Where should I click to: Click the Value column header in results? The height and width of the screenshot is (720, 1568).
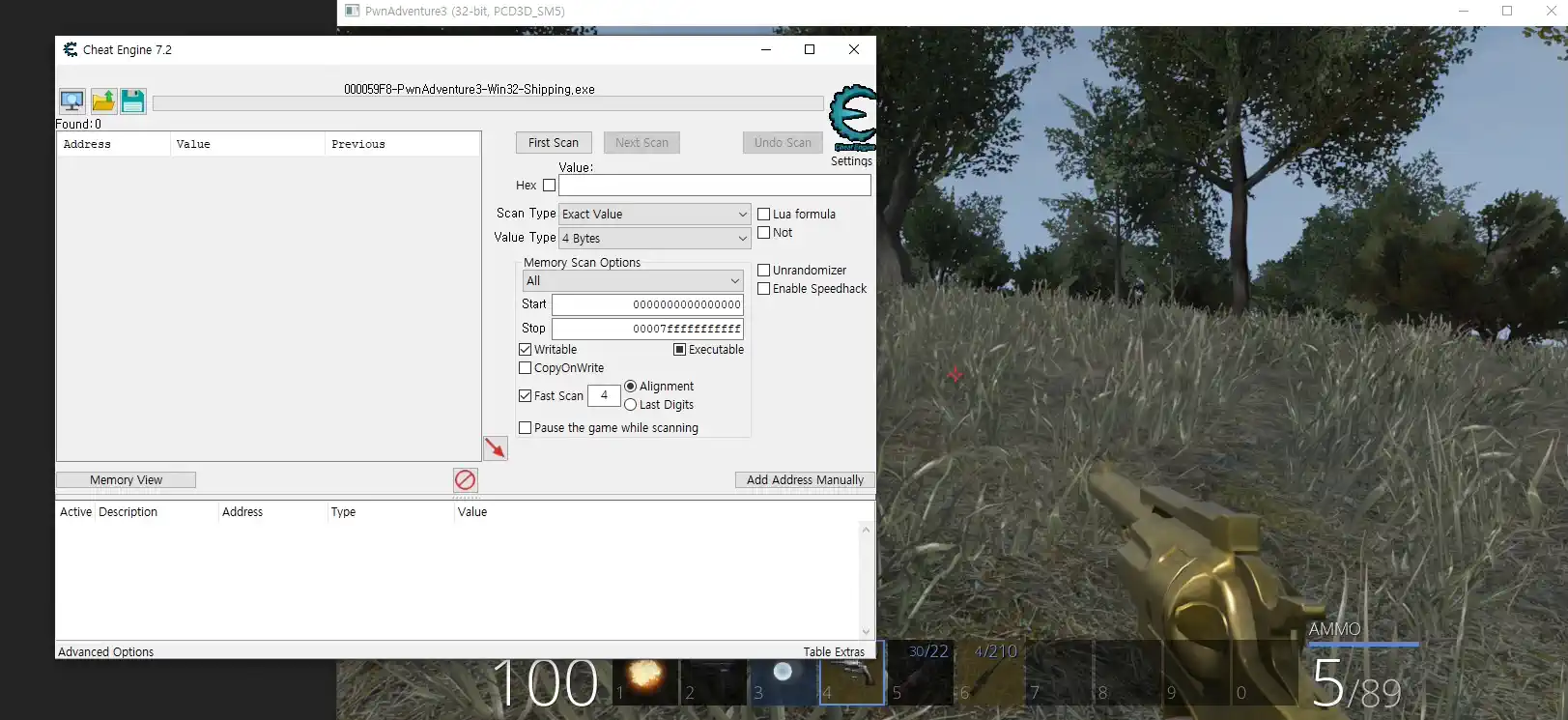(x=247, y=144)
